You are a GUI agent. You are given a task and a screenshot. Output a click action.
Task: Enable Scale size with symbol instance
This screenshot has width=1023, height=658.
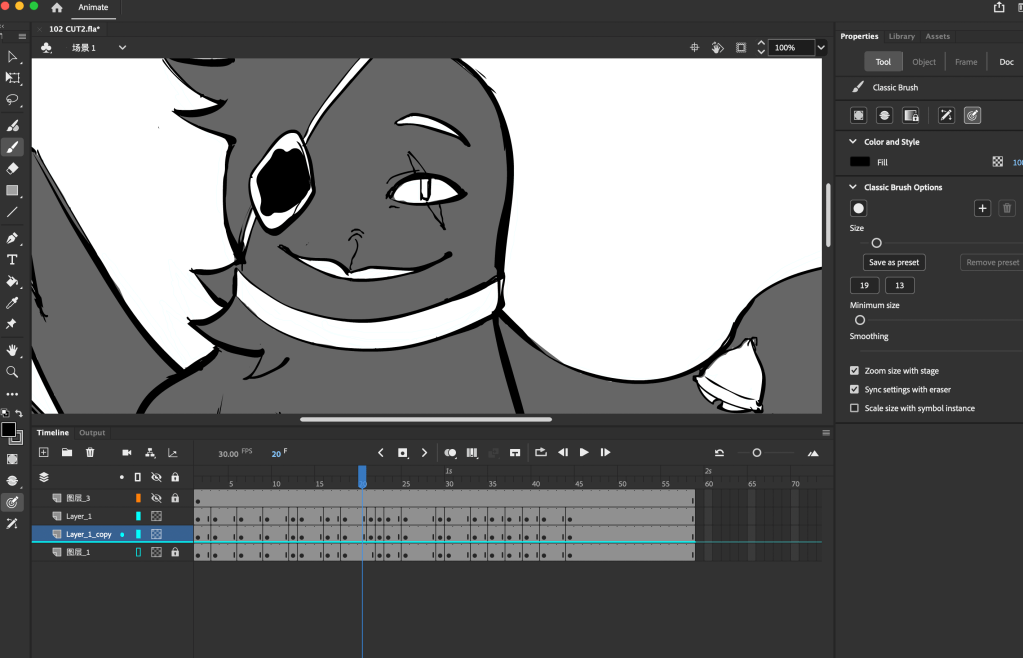tap(854, 408)
